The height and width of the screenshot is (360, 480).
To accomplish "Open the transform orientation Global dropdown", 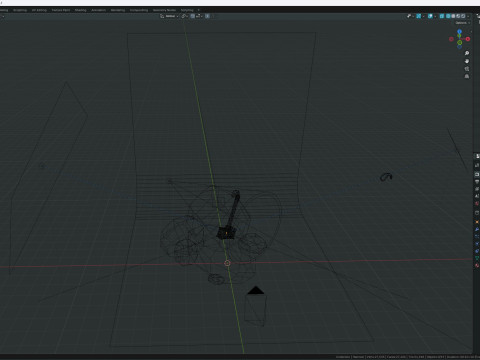I will coord(169,16).
